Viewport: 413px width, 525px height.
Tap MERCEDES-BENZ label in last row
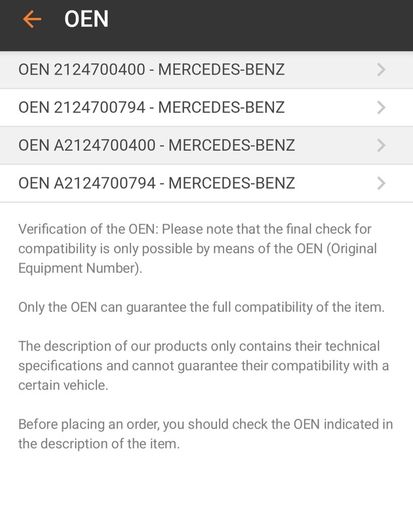pos(232,183)
